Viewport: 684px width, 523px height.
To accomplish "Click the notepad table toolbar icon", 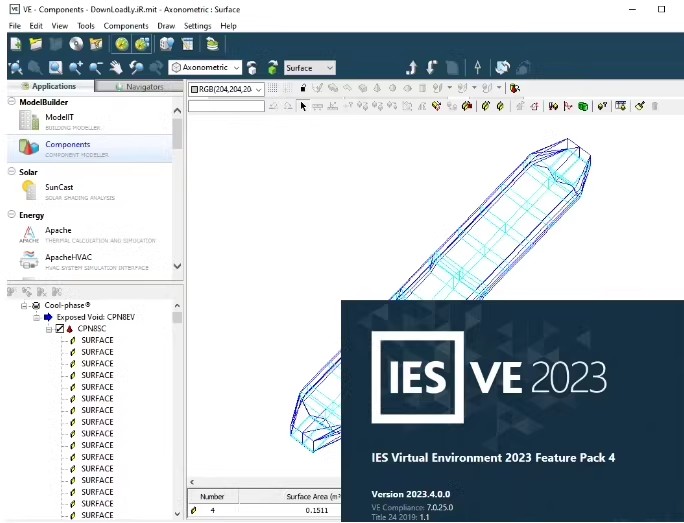I will [187, 44].
